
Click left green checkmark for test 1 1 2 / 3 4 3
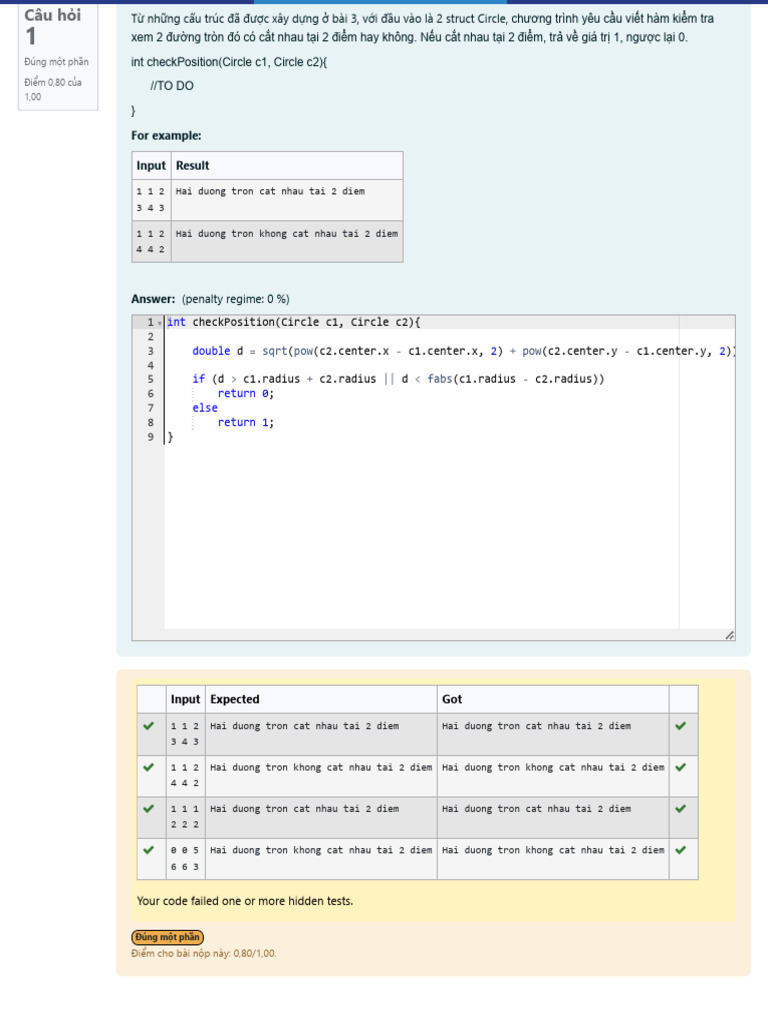point(148,726)
